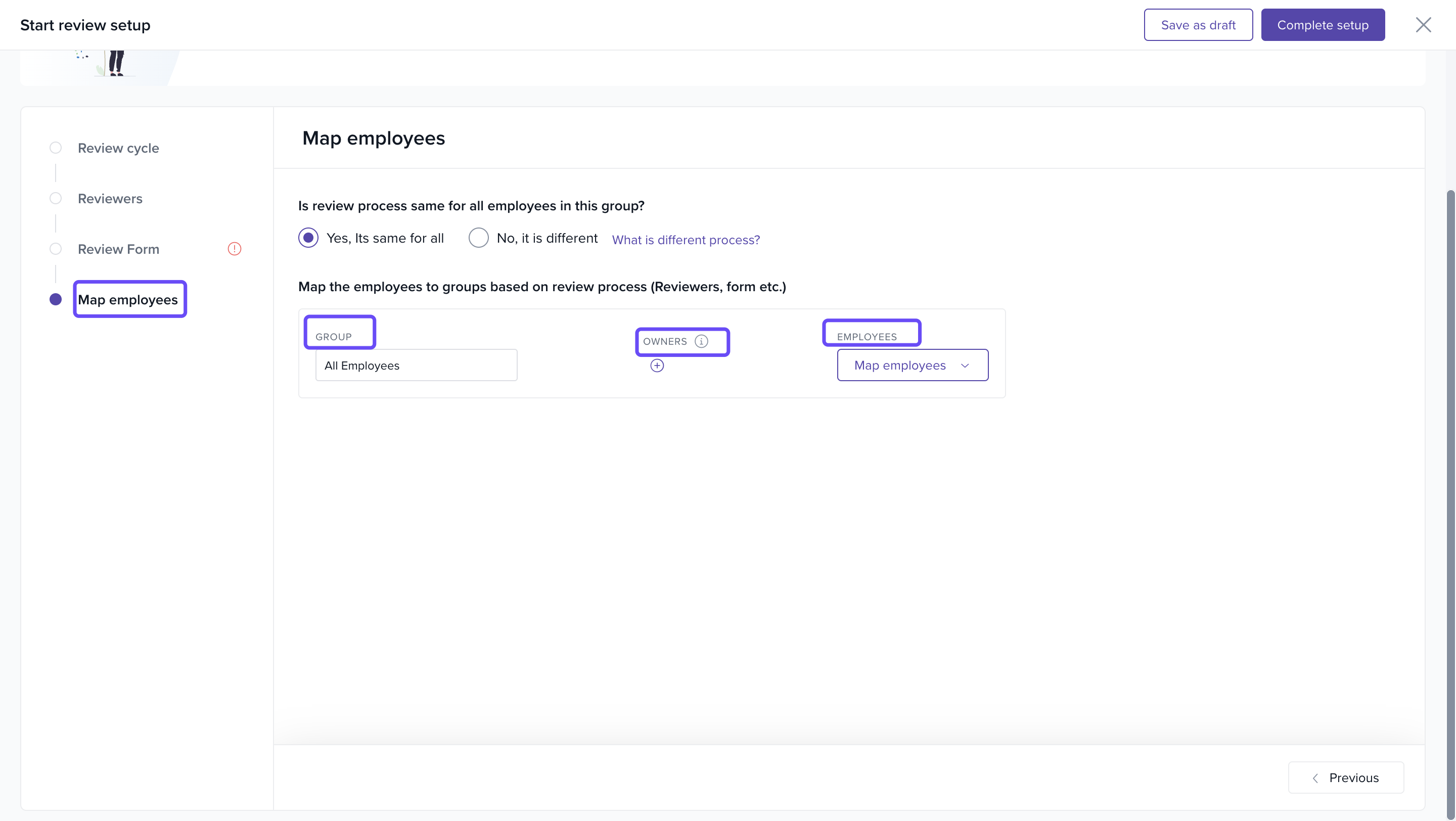Click the Reviewers step circle
Image resolution: width=1456 pixels, height=821 pixels.
pyautogui.click(x=56, y=198)
